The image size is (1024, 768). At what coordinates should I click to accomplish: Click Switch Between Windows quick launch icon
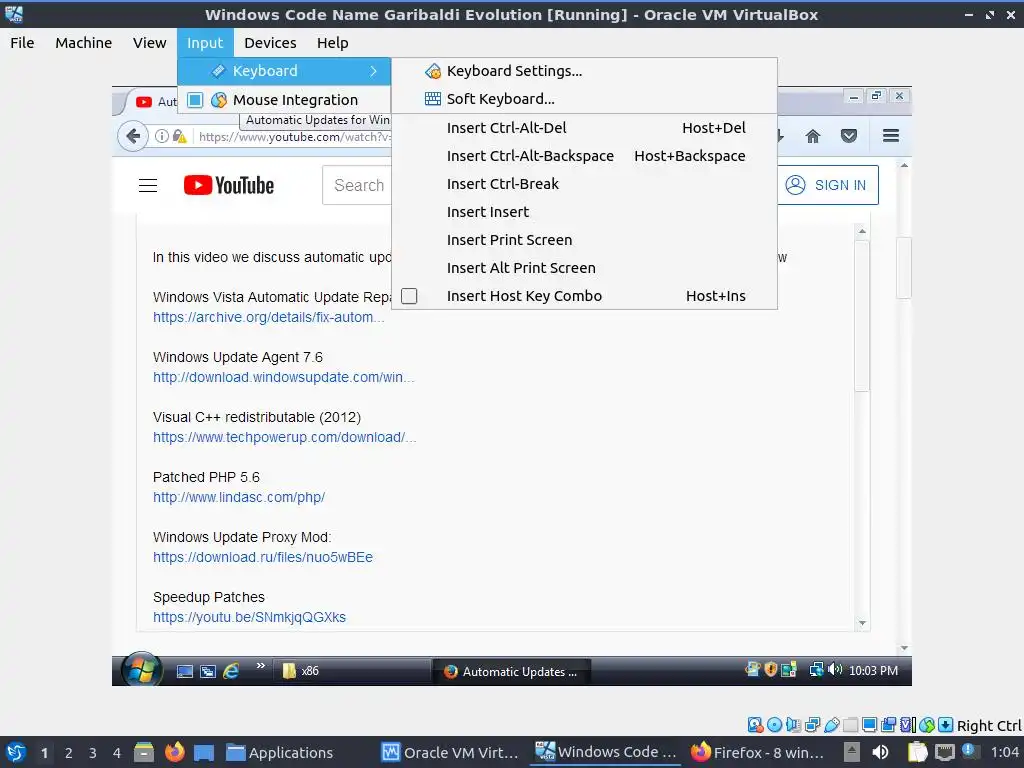coord(208,671)
